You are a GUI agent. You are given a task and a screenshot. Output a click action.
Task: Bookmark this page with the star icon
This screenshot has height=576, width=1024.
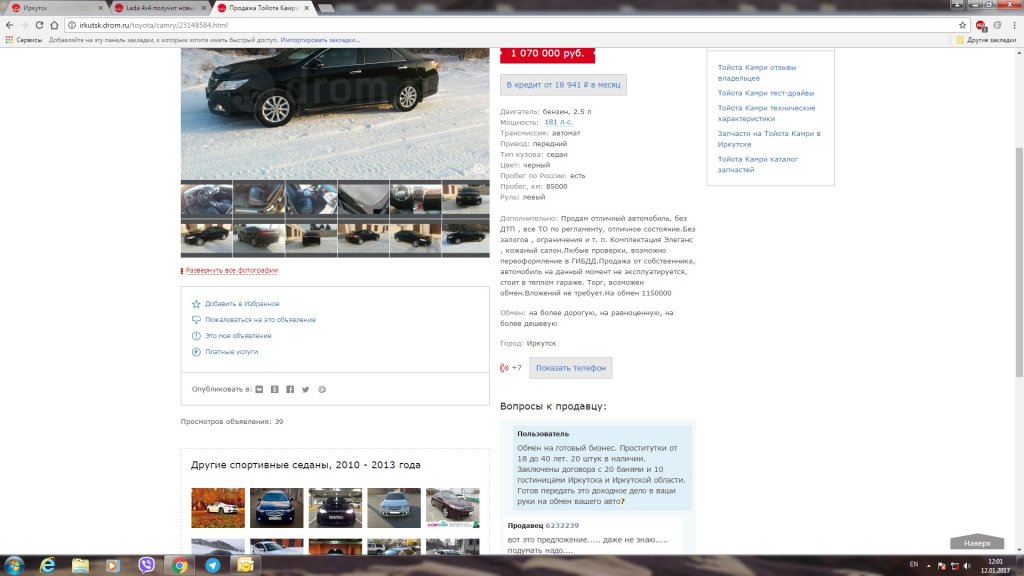pyautogui.click(x=963, y=25)
